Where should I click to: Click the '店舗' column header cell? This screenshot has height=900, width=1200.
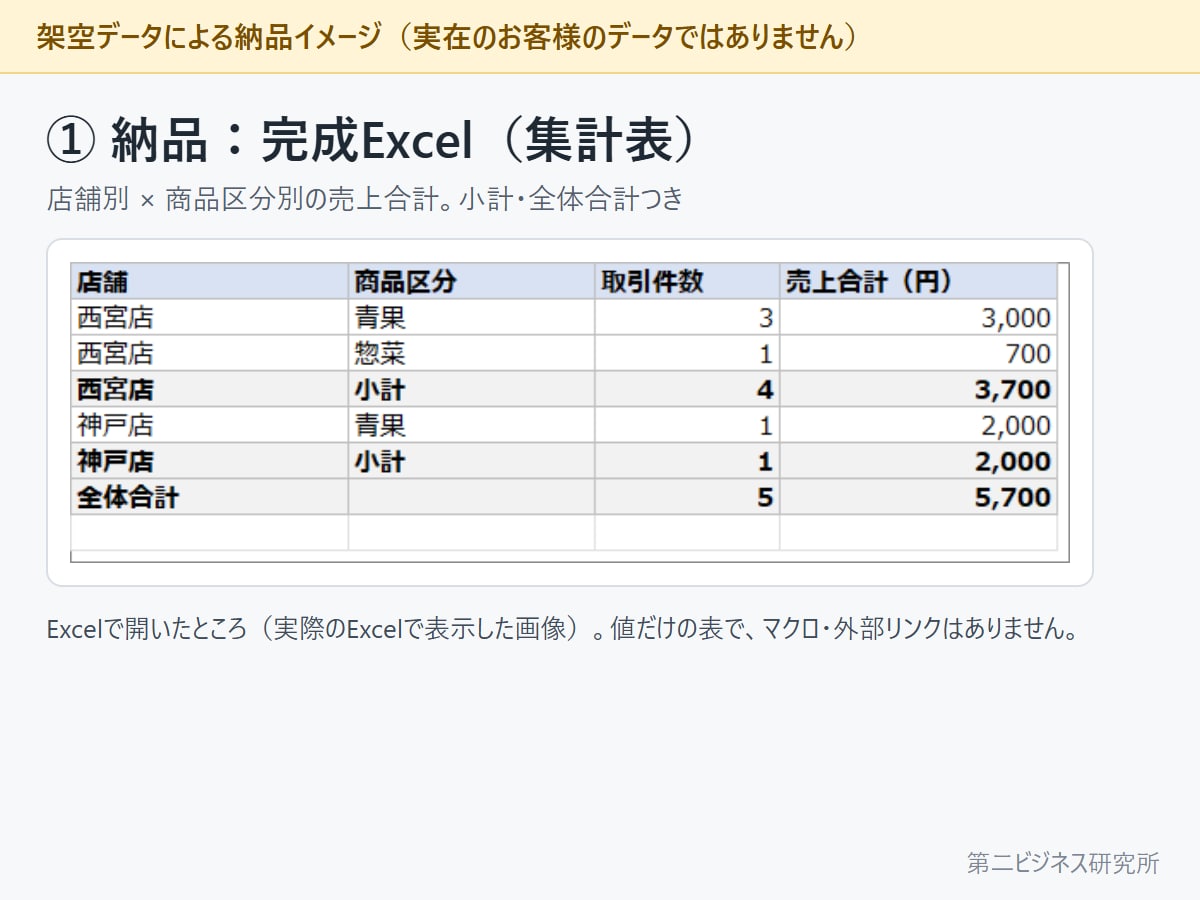click(209, 282)
